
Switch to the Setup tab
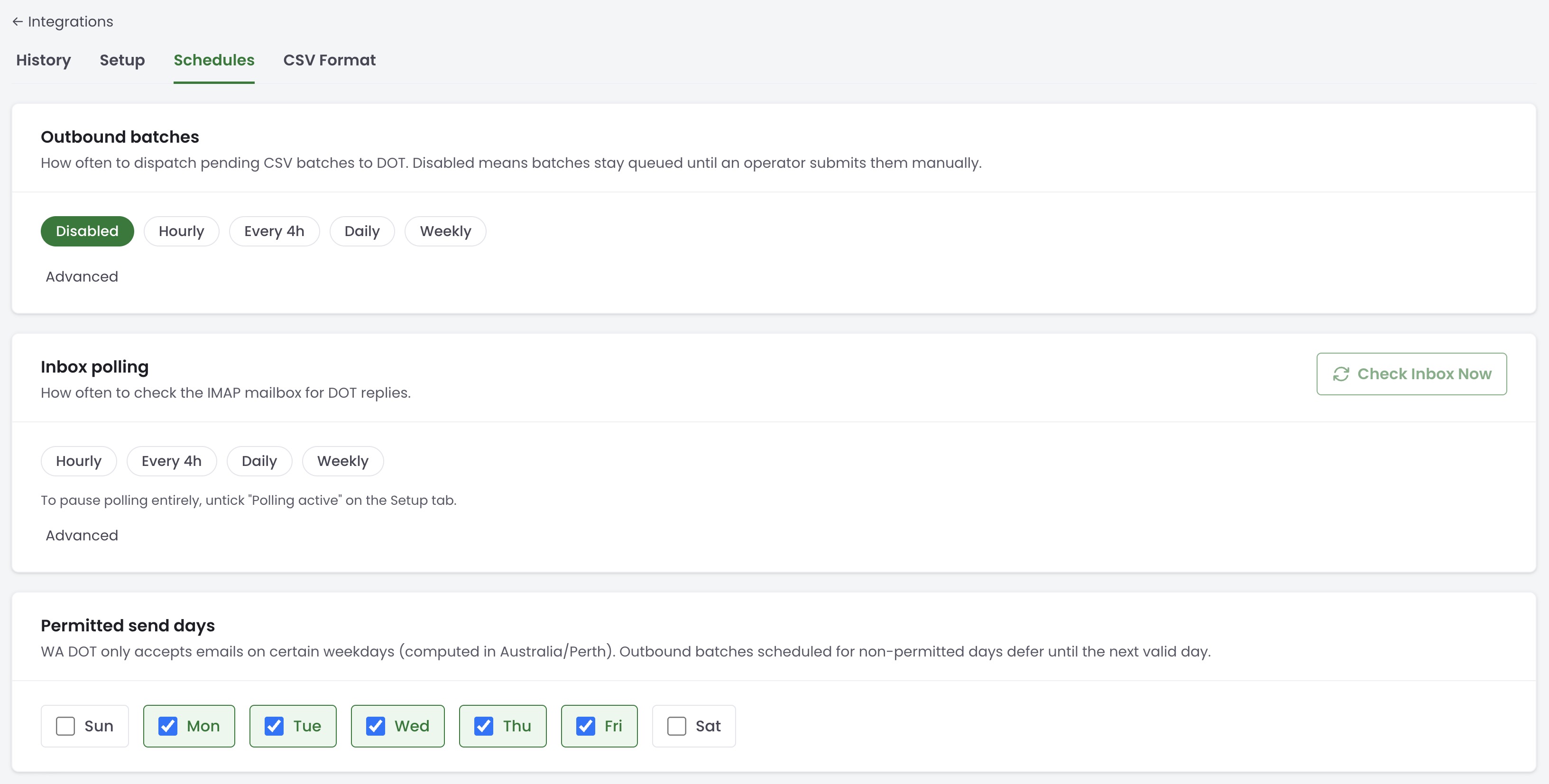click(122, 60)
